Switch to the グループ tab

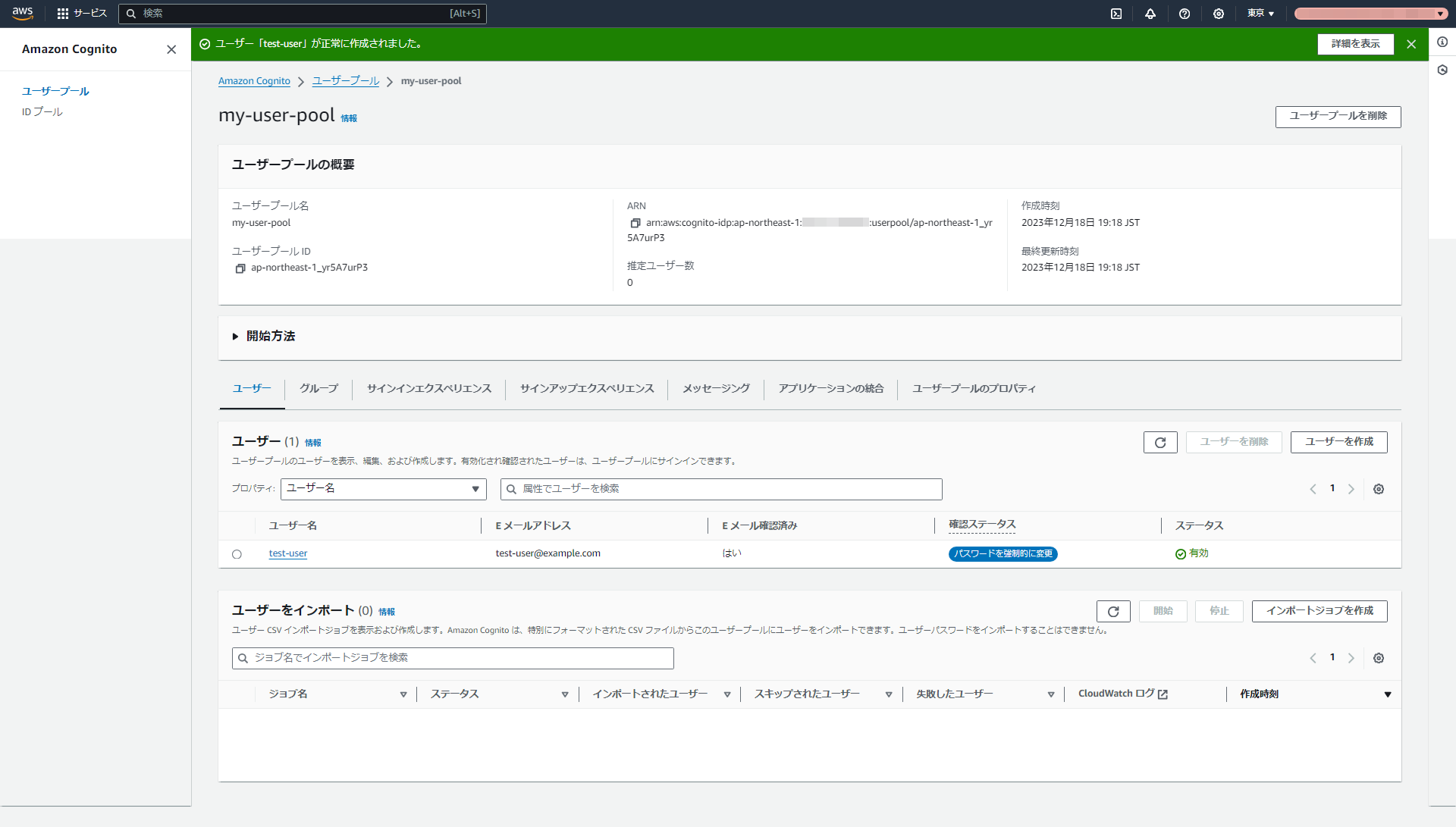coord(318,388)
